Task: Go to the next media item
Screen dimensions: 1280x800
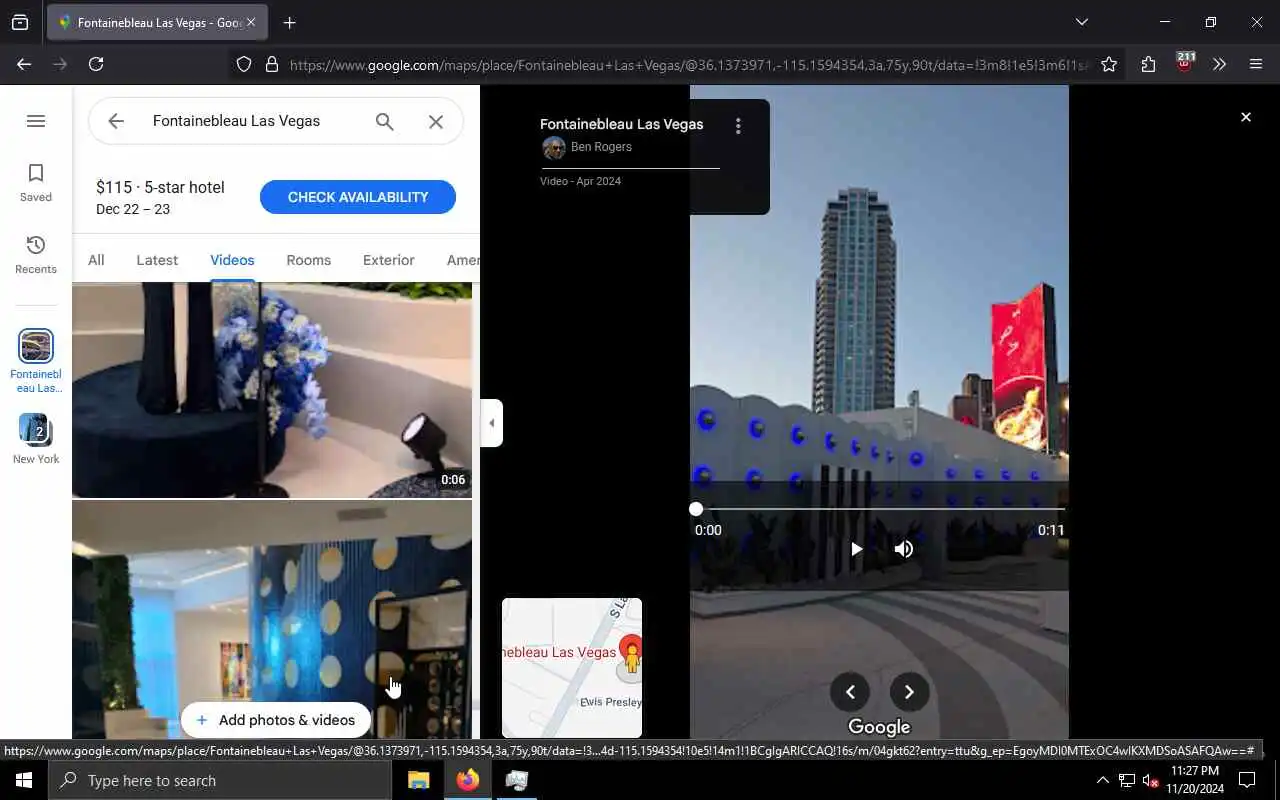Action: (909, 691)
